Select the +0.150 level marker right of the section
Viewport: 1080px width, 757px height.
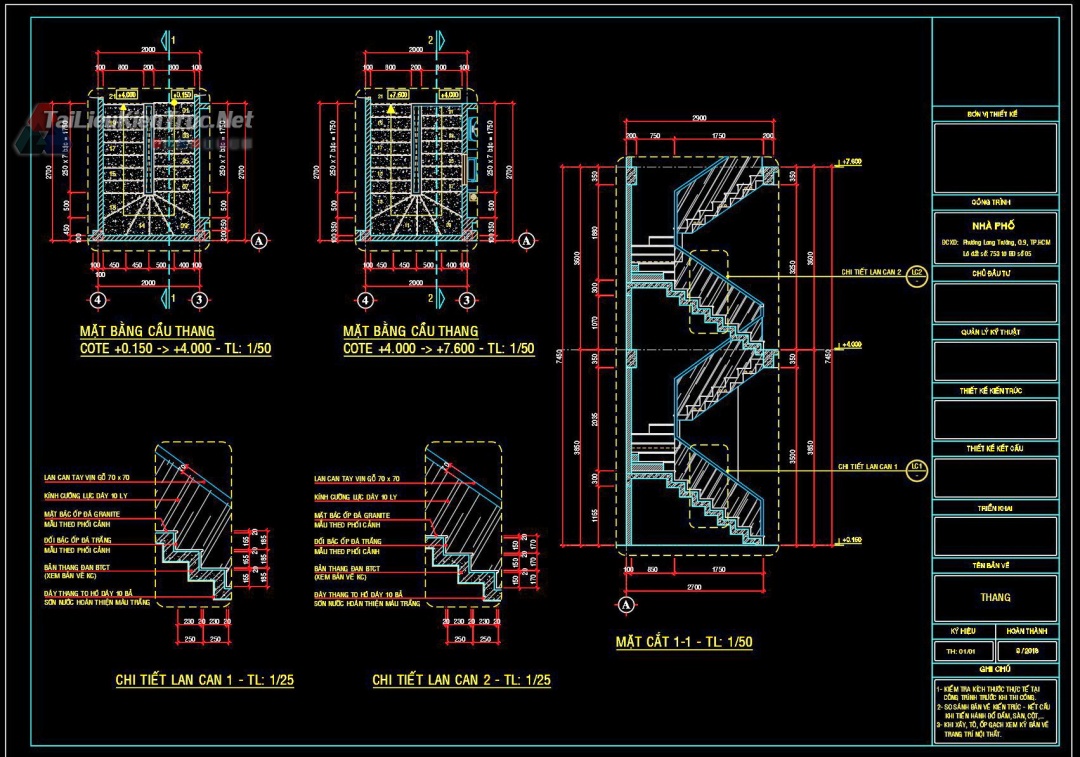coord(850,540)
